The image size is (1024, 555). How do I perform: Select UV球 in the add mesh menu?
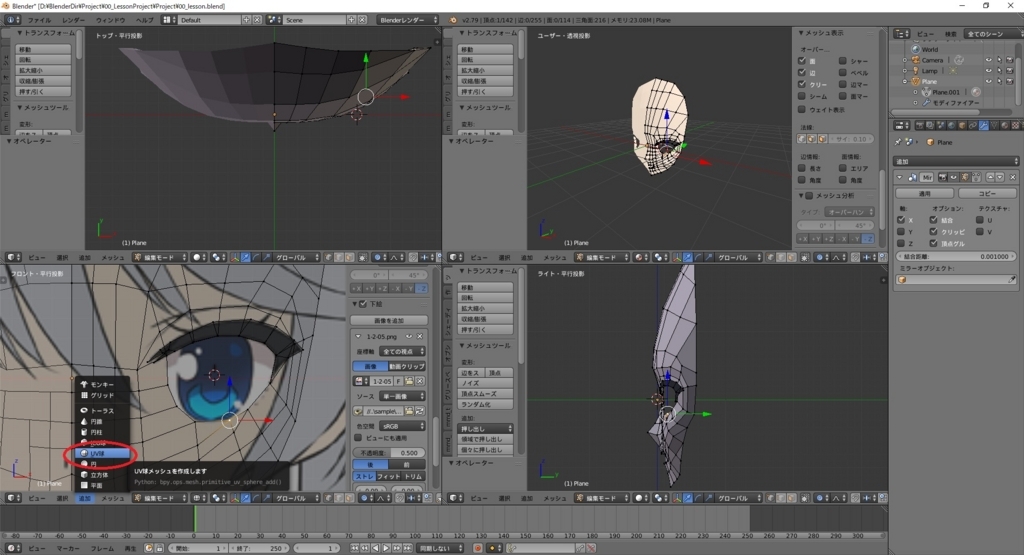tap(101, 453)
